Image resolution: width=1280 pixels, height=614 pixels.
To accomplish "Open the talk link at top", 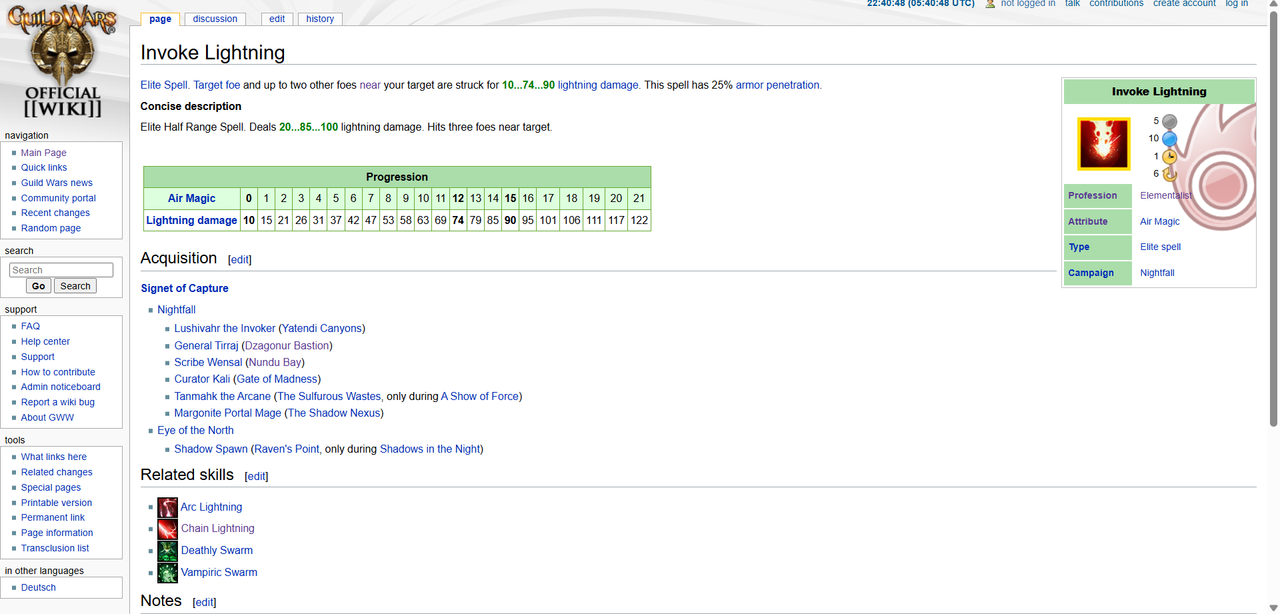I will [x=1072, y=4].
